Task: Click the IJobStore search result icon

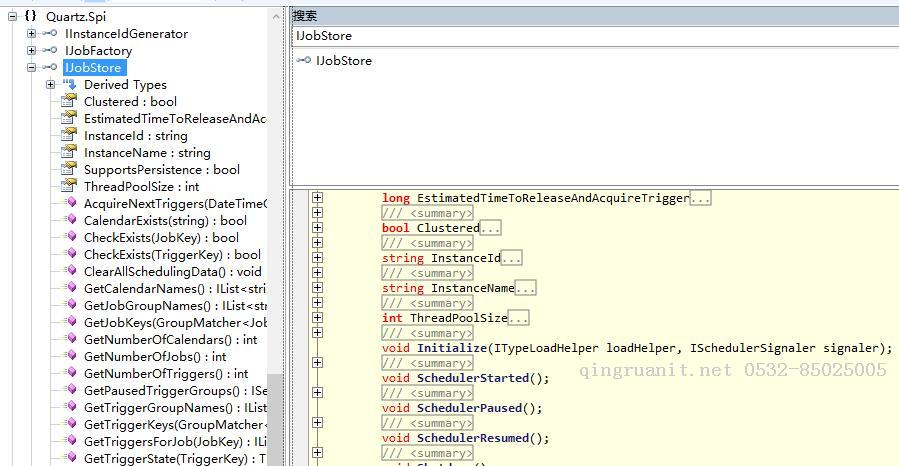Action: [x=304, y=60]
